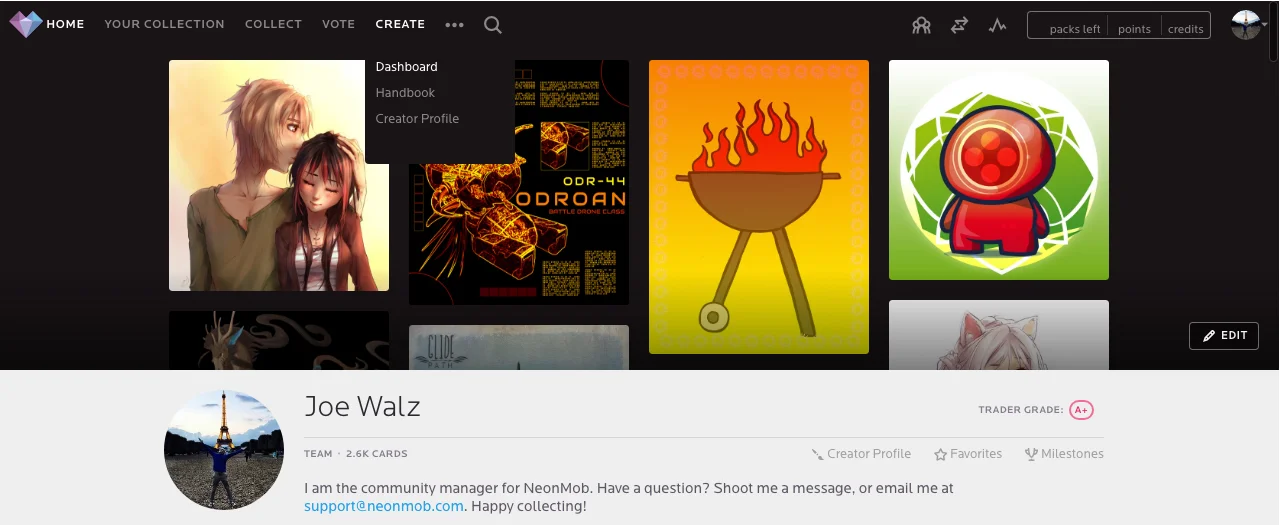Click the Joe Walz profile name
The image size is (1280, 525).
362,407
